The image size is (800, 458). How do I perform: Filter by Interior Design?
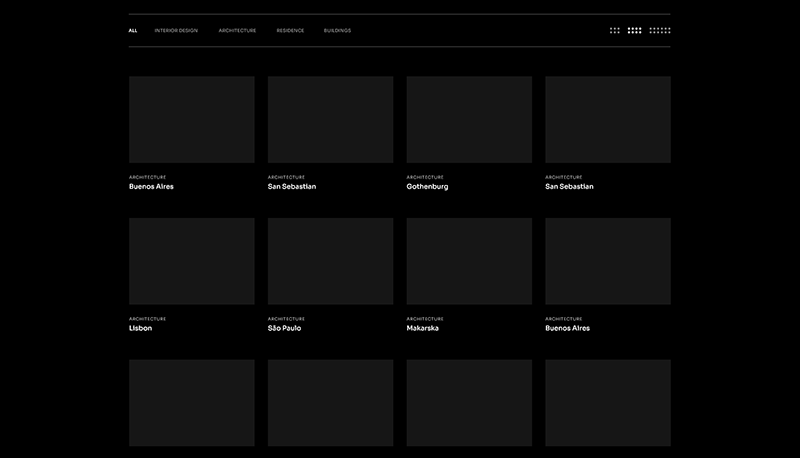(x=176, y=31)
